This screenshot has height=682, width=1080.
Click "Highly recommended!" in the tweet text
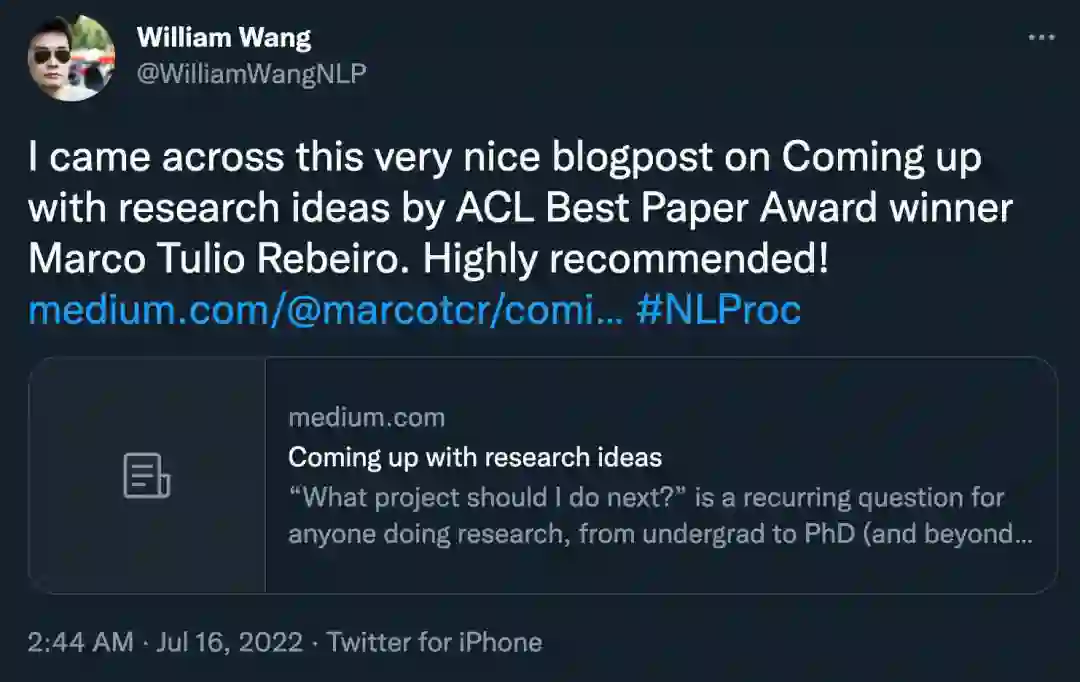(625, 260)
